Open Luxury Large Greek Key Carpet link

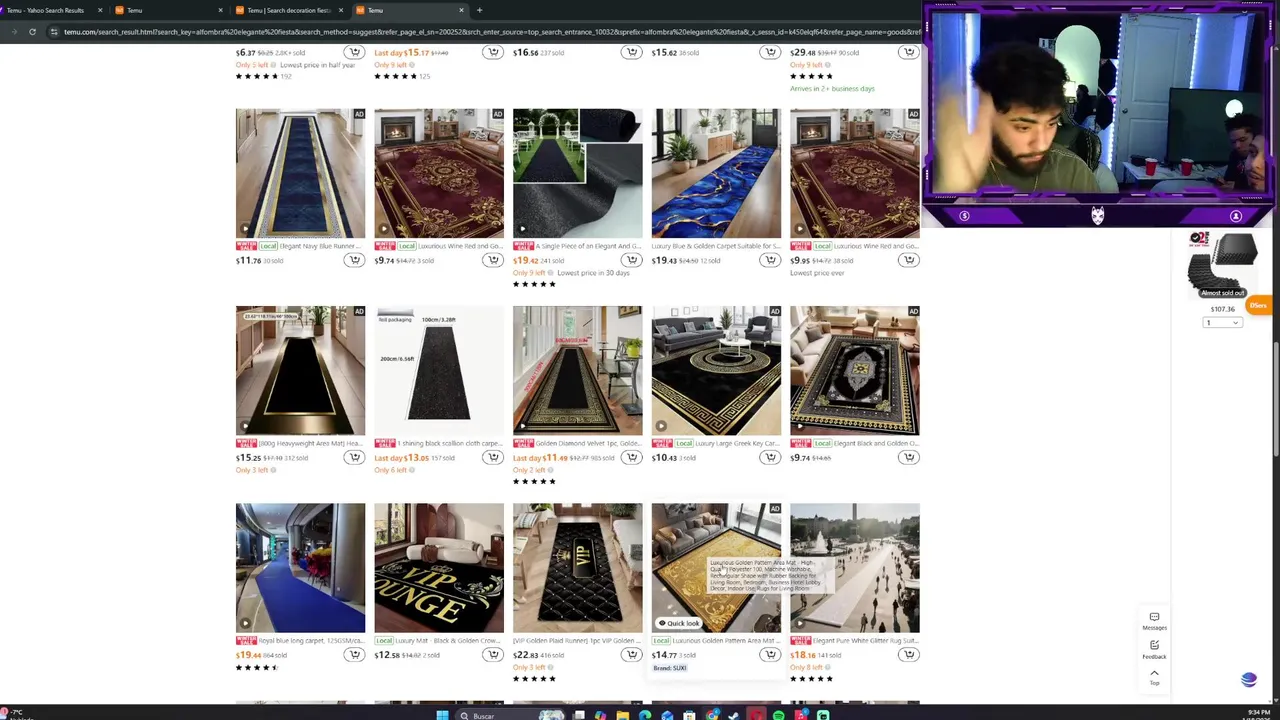(x=738, y=443)
